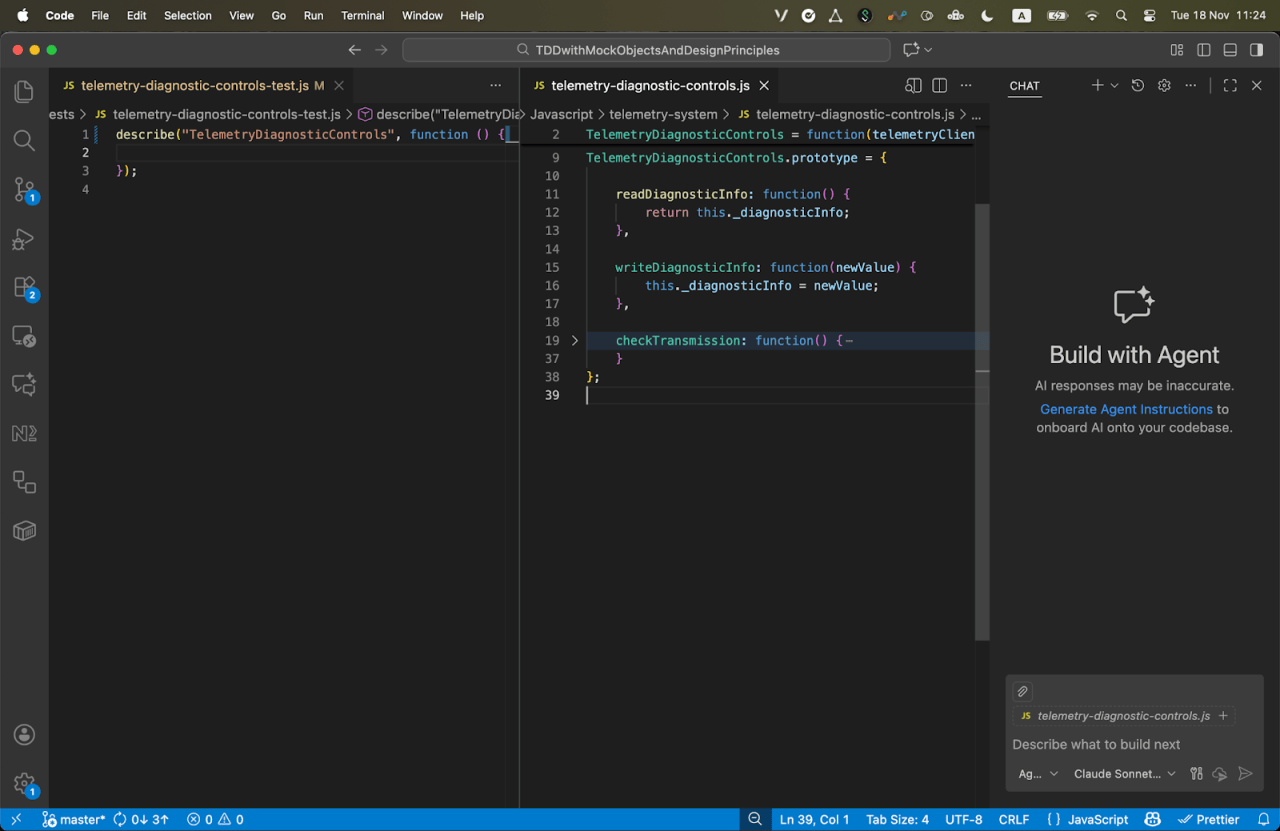The width and height of the screenshot is (1280, 831).
Task: Go back with the left arrow
Action: tap(354, 50)
